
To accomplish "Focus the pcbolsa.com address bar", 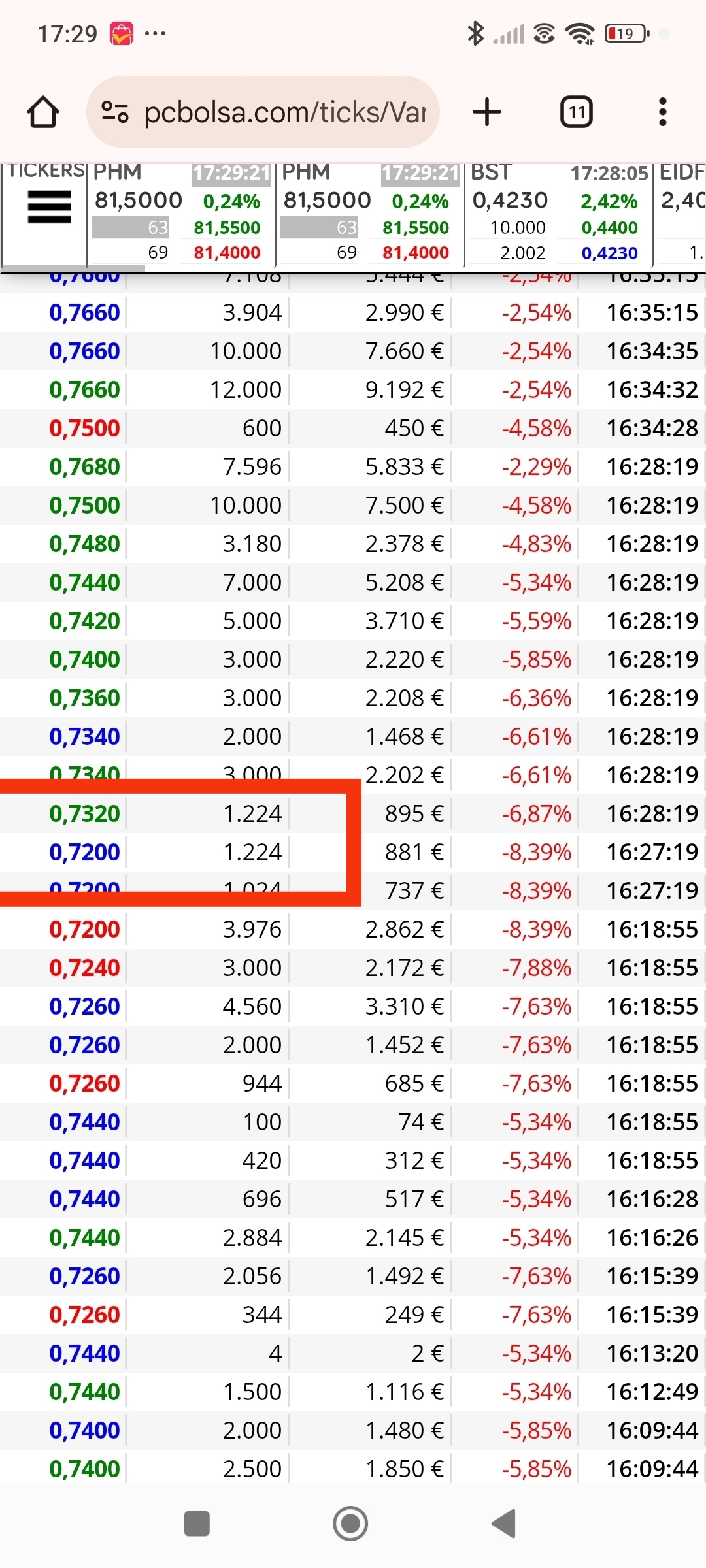I will click(x=263, y=112).
